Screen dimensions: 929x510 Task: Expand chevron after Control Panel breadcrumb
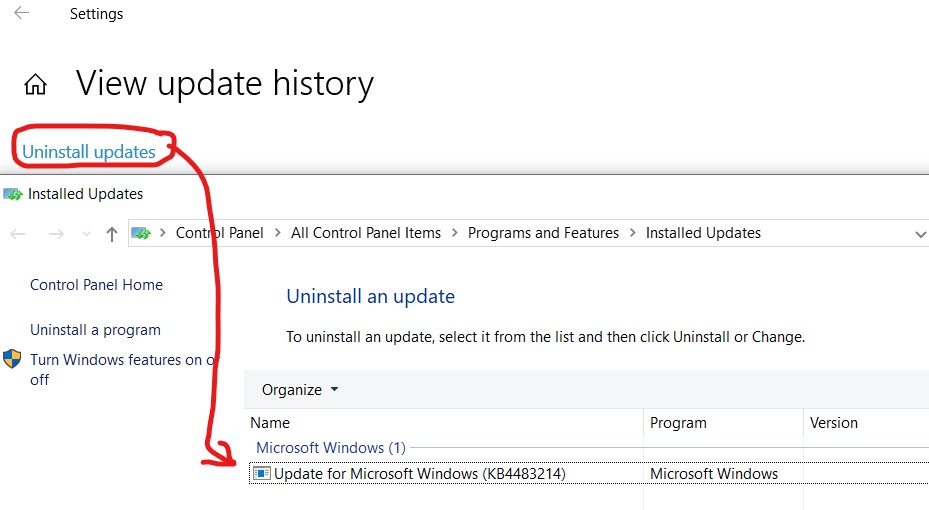277,233
